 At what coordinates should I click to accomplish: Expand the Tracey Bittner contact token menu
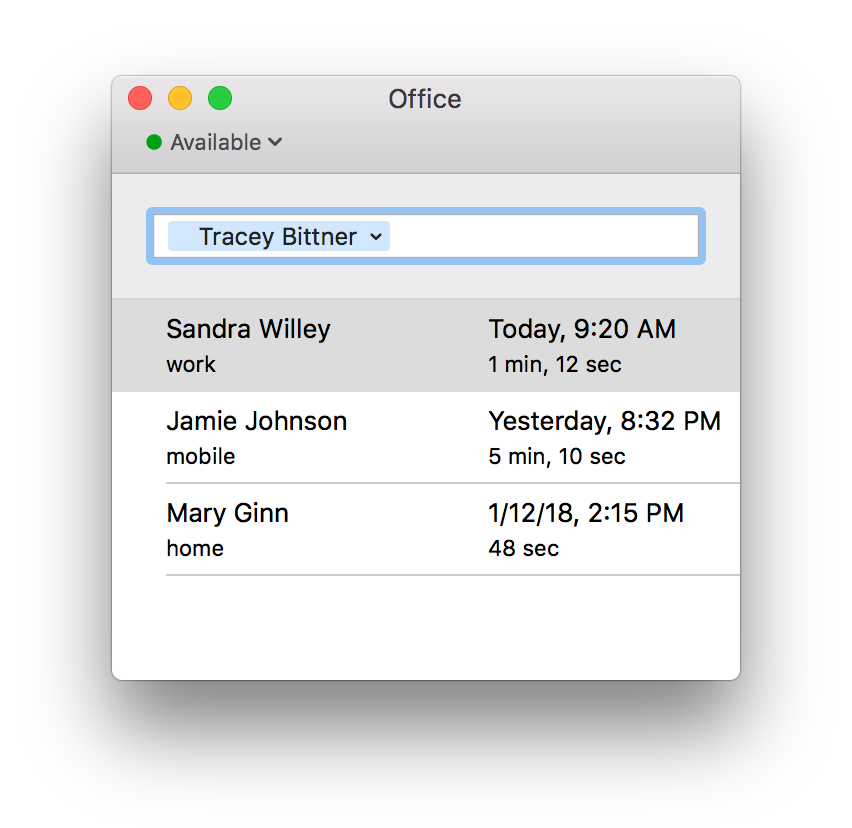[376, 237]
